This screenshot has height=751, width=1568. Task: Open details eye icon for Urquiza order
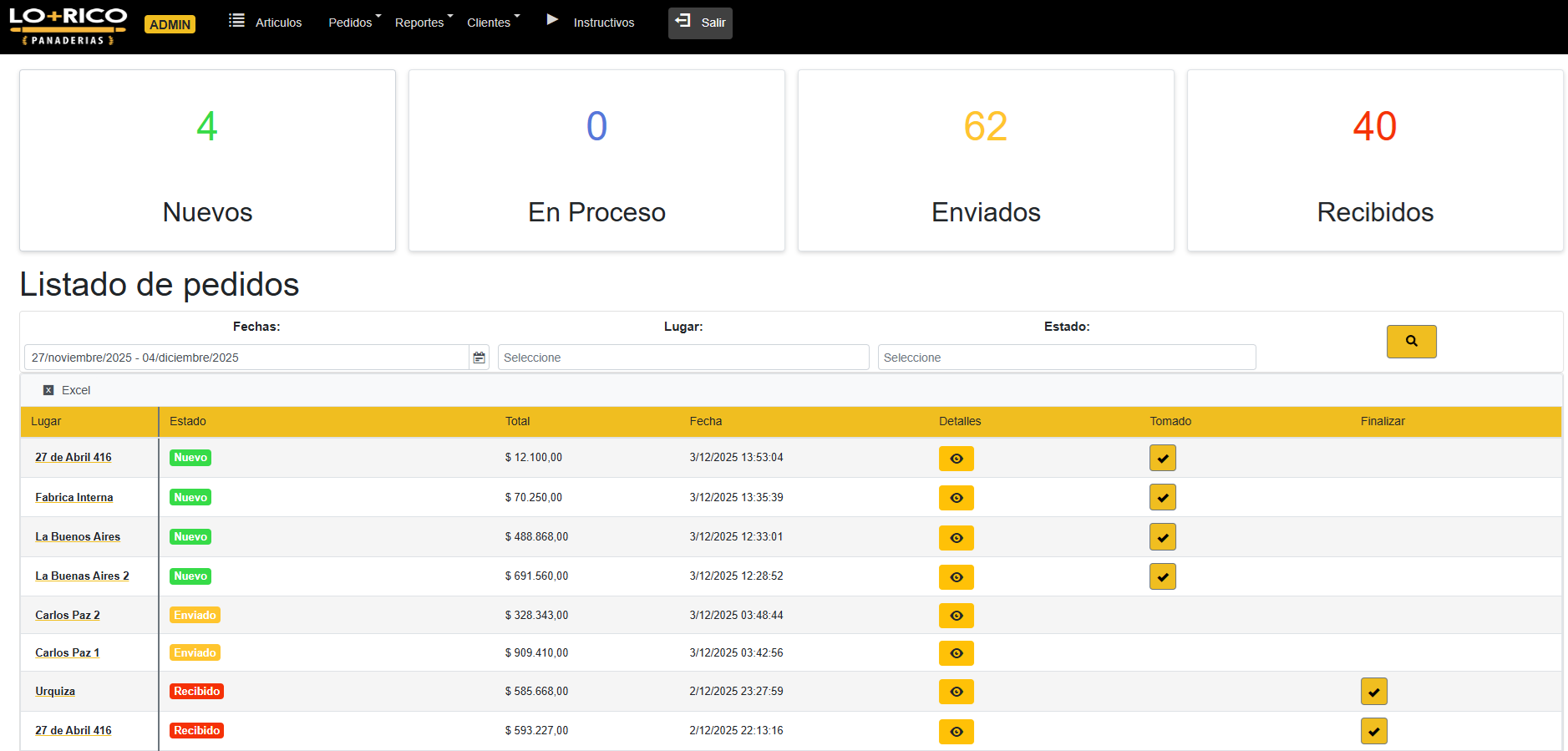956,692
